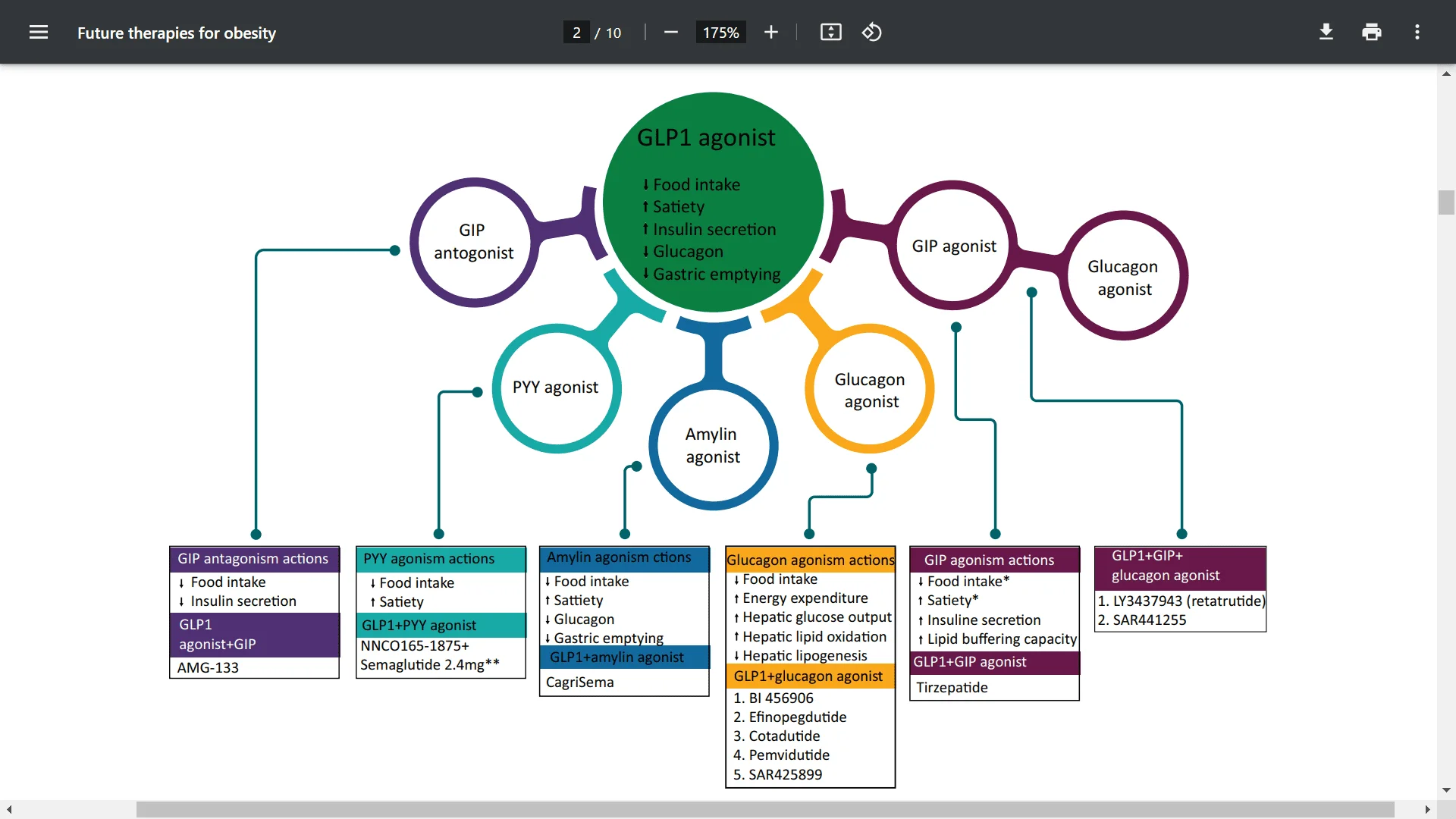Image resolution: width=1456 pixels, height=819 pixels.
Task: Click the 'GLP1 agonist' heading in green circle
Action: point(705,138)
